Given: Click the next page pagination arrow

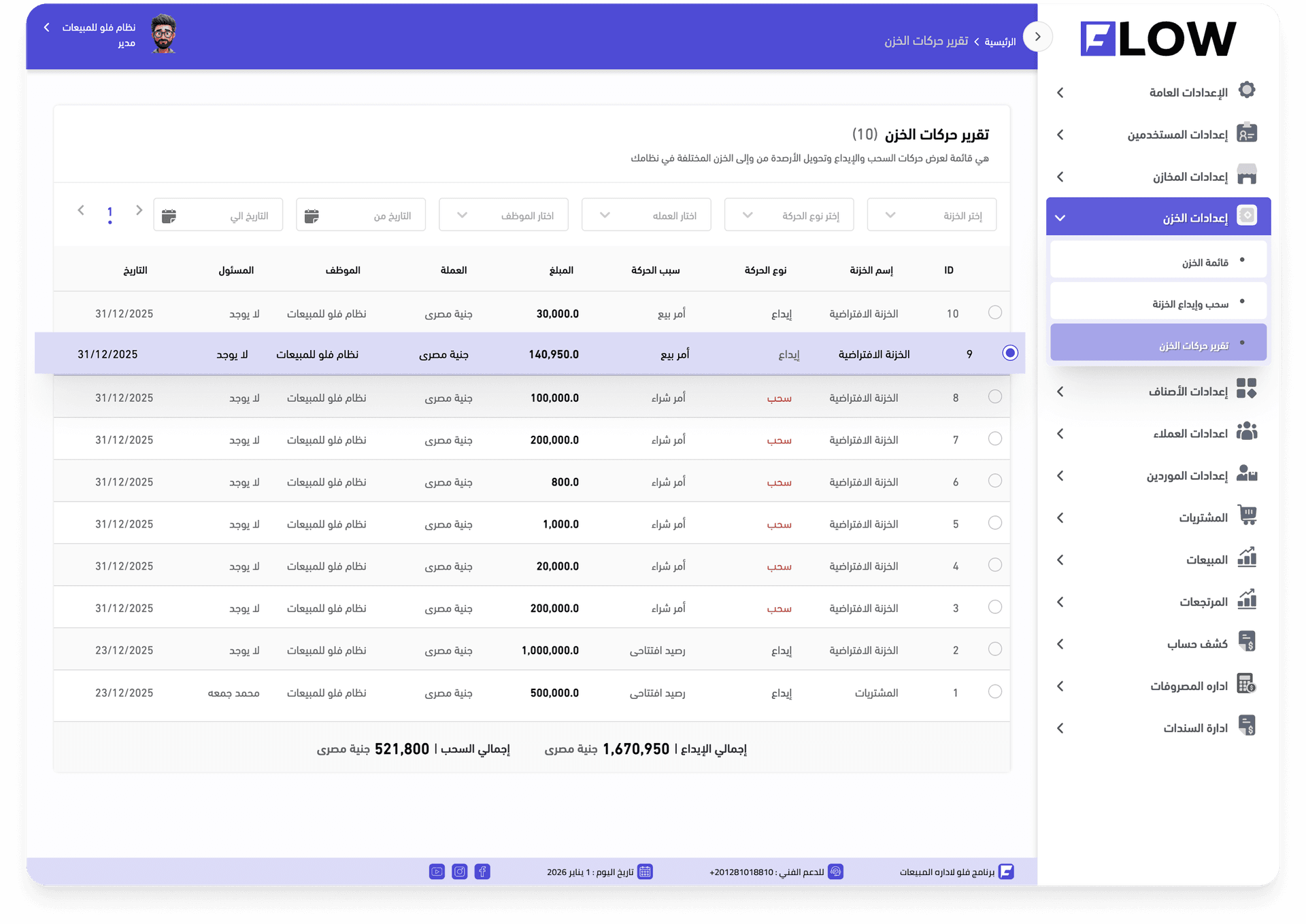Looking at the screenshot, I should click(81, 211).
